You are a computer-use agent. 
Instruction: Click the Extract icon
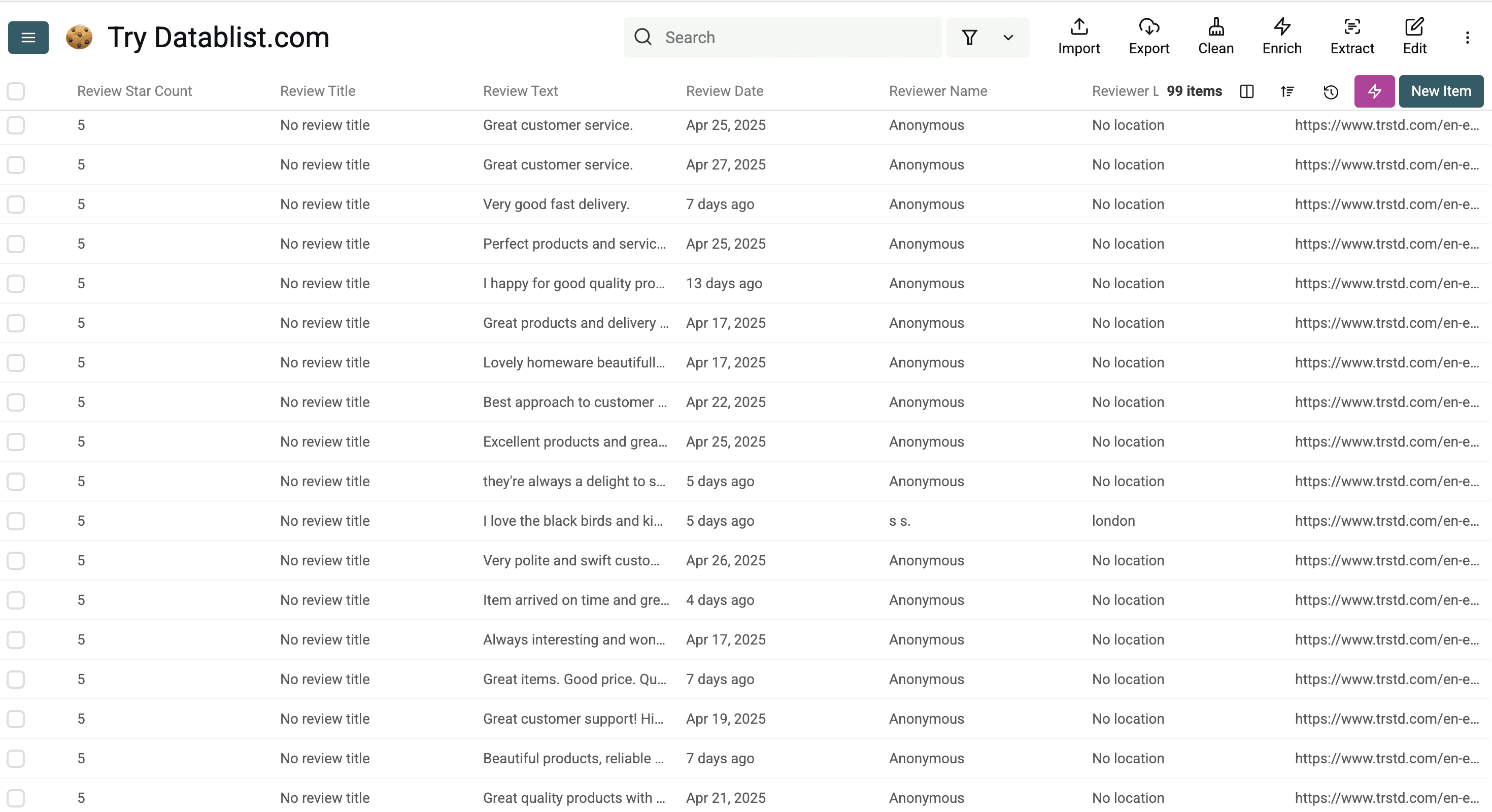click(1352, 36)
